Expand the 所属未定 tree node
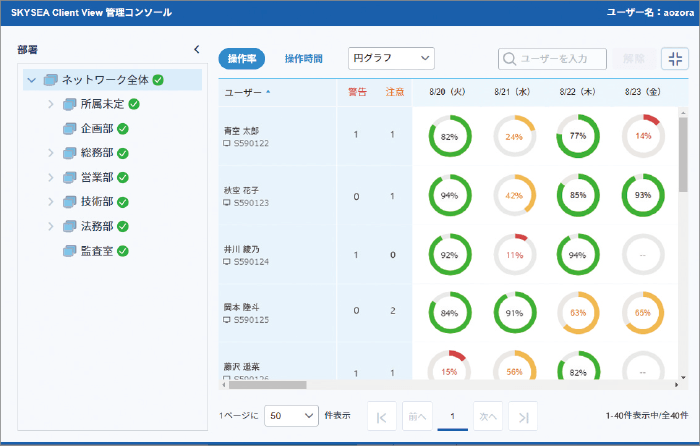This screenshot has height=446, width=700. pos(51,104)
